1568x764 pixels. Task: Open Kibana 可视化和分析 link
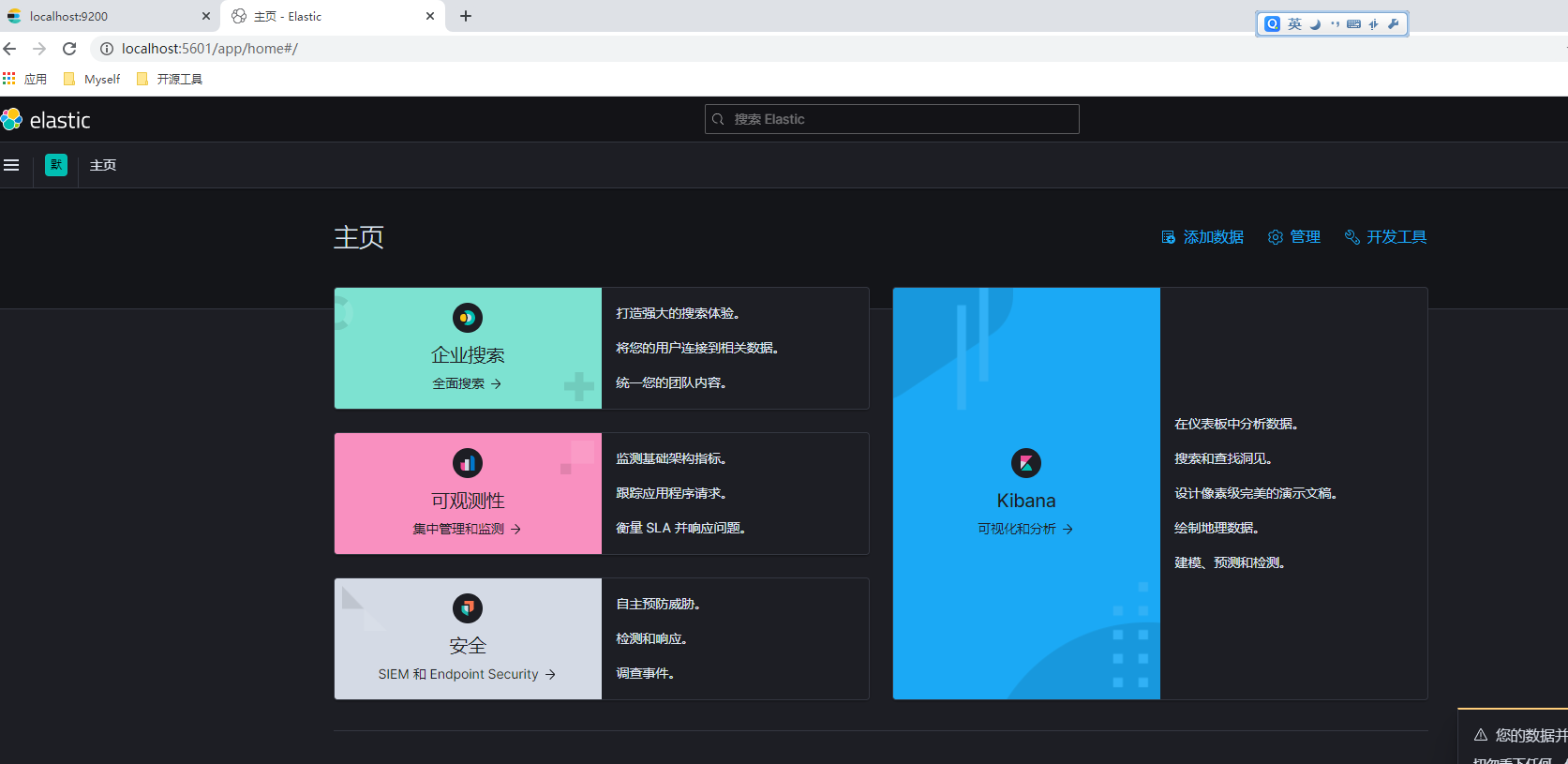1026,529
